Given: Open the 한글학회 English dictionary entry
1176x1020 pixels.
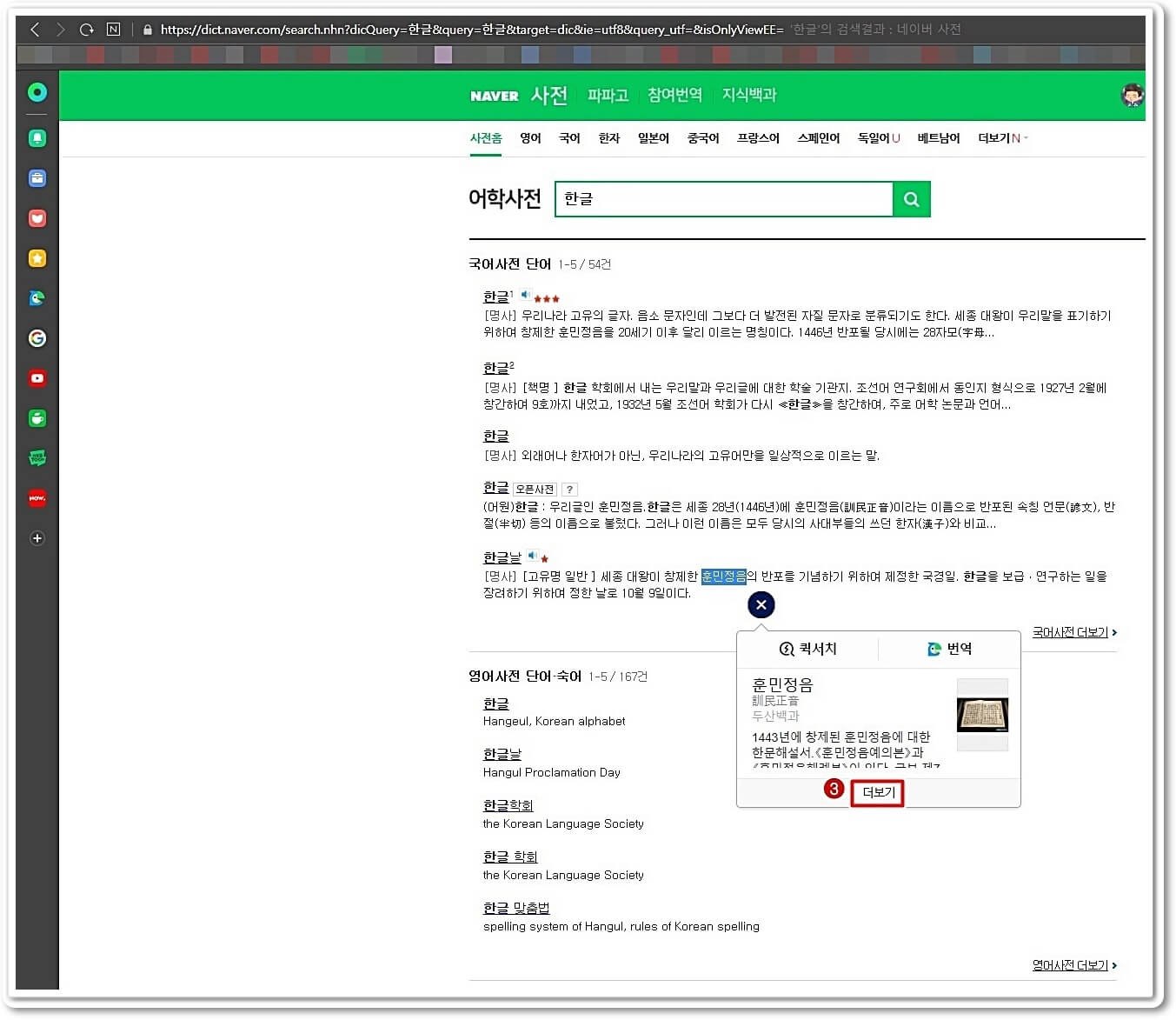Looking at the screenshot, I should (508, 805).
